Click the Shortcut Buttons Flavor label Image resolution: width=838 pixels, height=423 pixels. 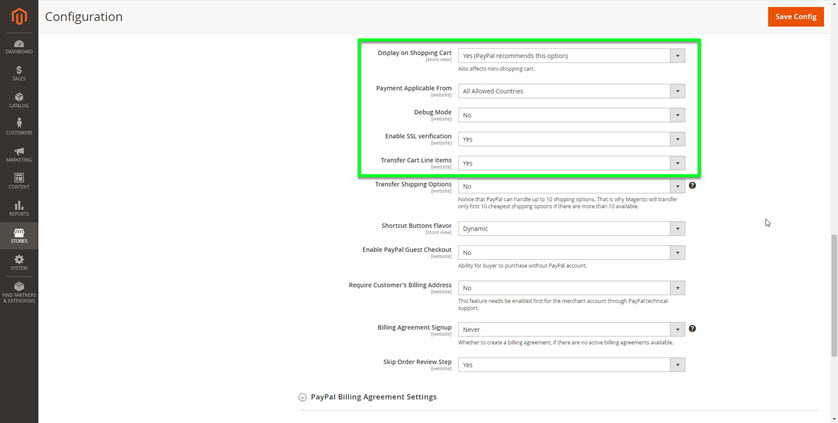(416, 226)
